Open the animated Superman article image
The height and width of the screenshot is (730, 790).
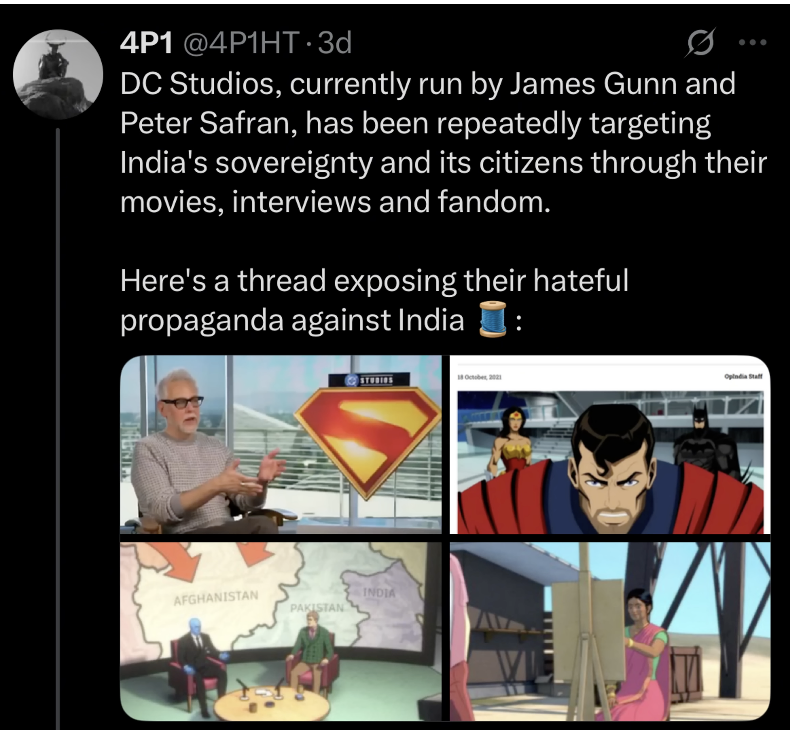click(610, 445)
